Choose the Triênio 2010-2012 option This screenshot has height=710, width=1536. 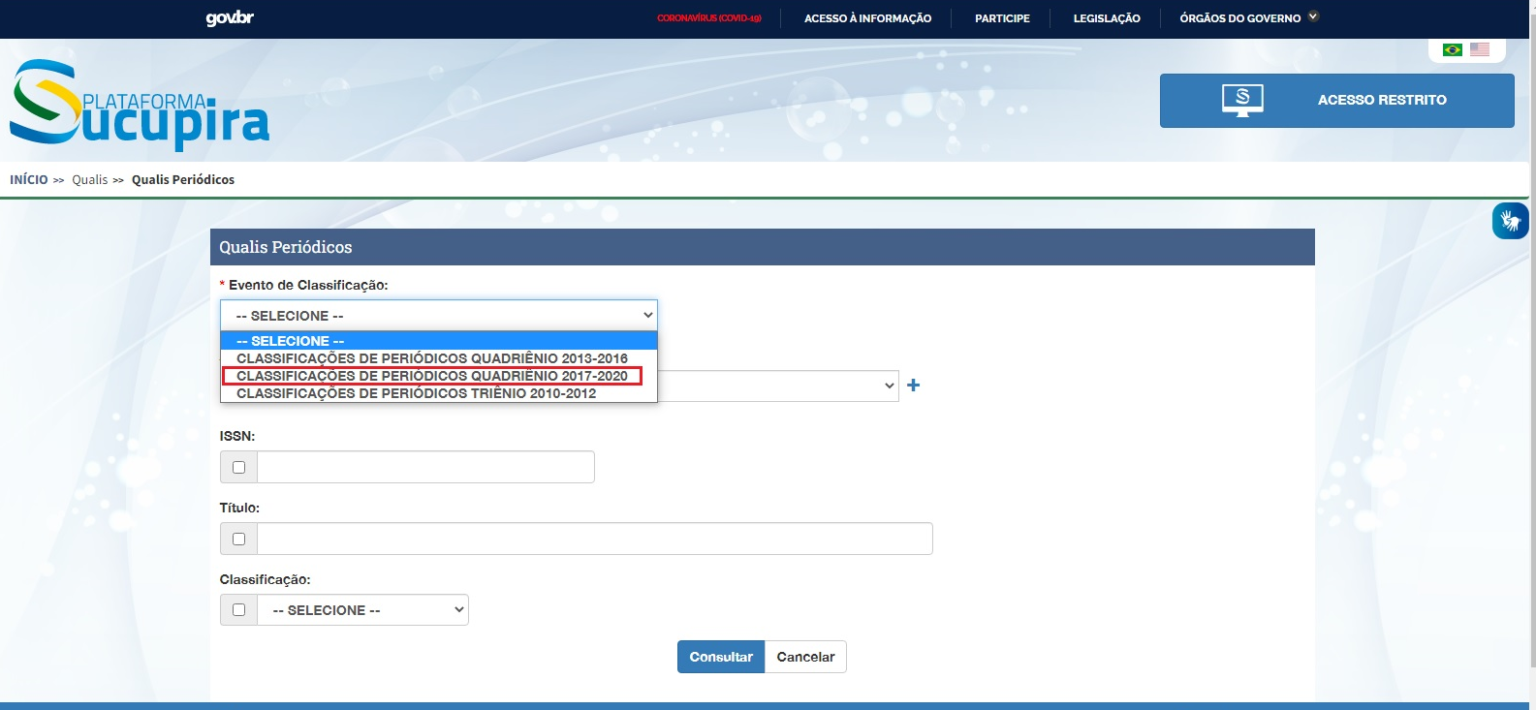(416, 394)
